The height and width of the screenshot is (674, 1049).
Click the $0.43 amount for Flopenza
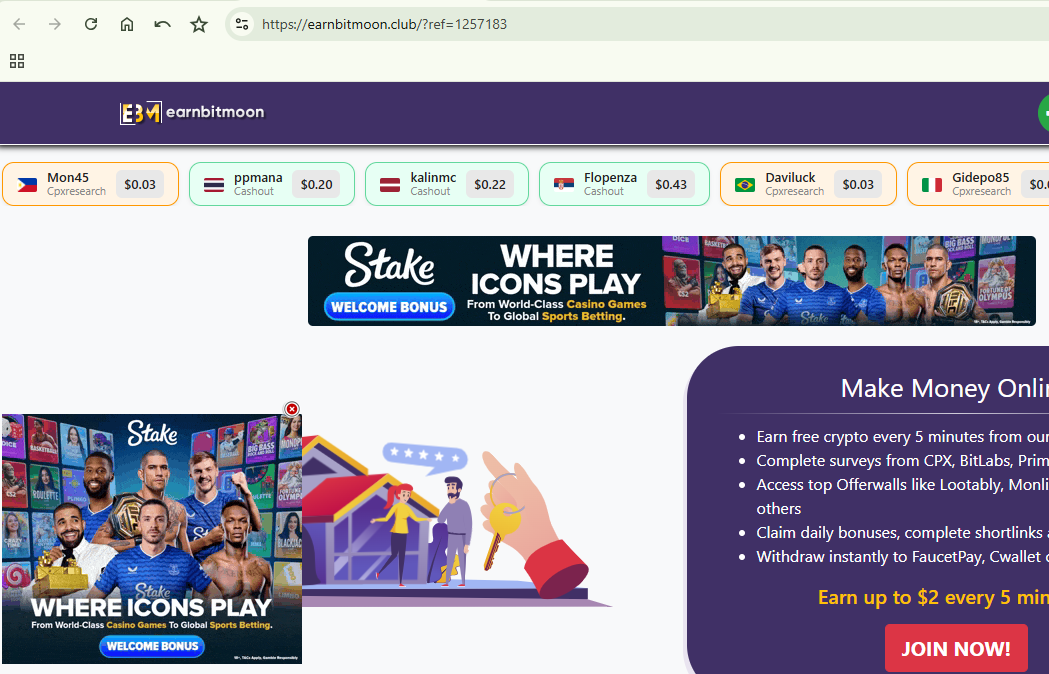671,184
